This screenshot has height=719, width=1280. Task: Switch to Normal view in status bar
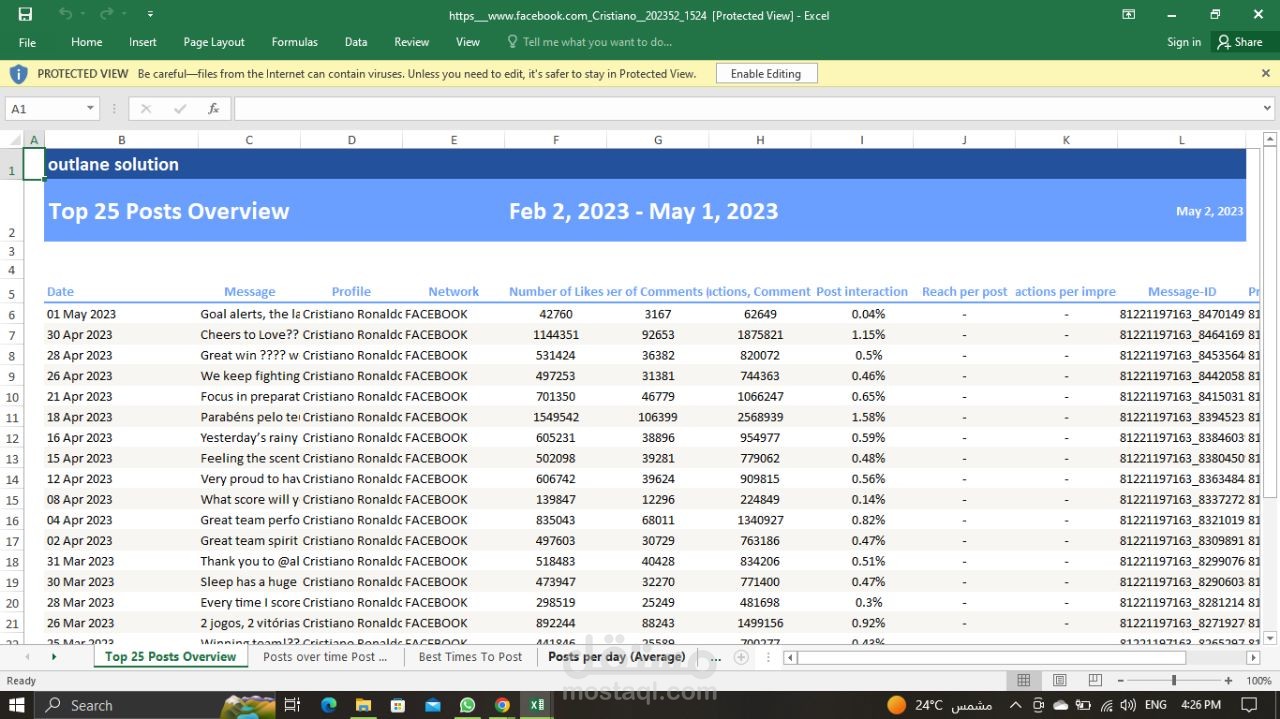coord(1024,681)
